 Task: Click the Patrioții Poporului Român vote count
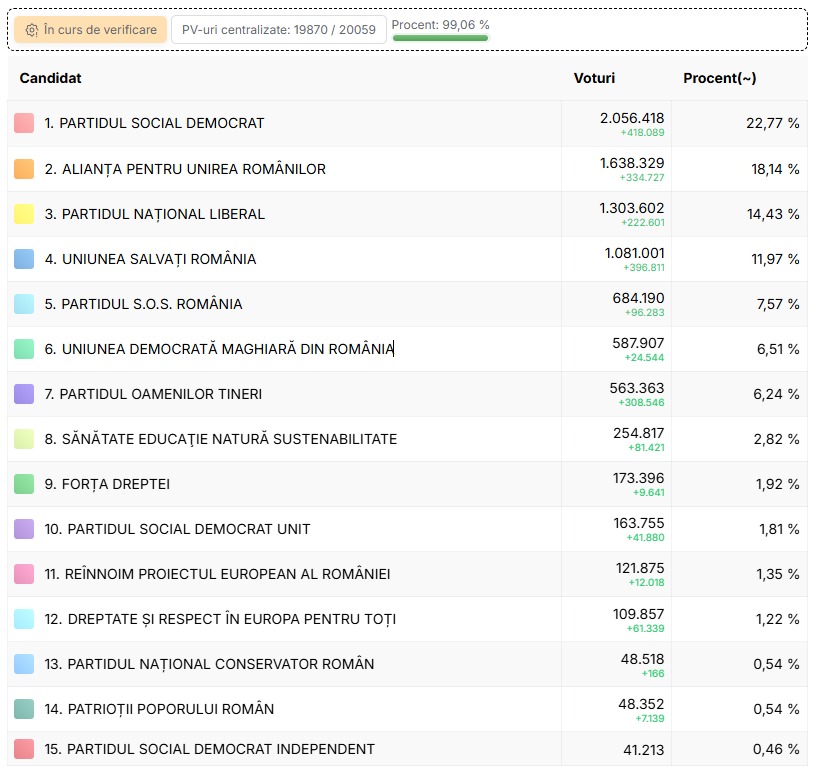(x=640, y=704)
